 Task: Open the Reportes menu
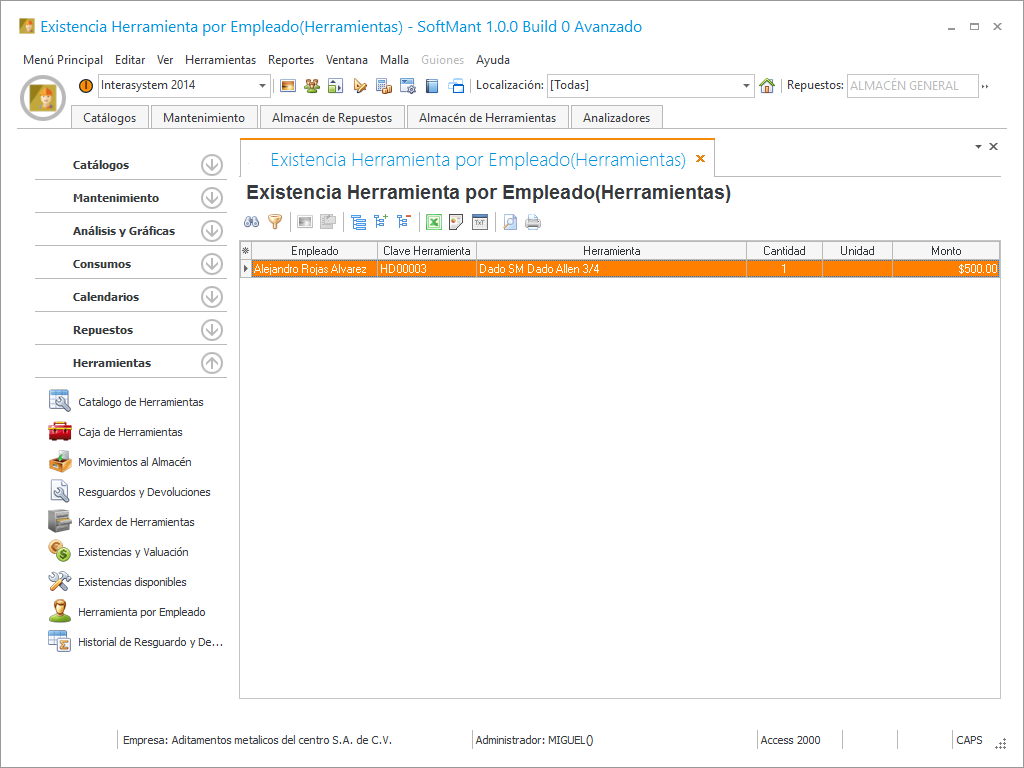(290, 60)
